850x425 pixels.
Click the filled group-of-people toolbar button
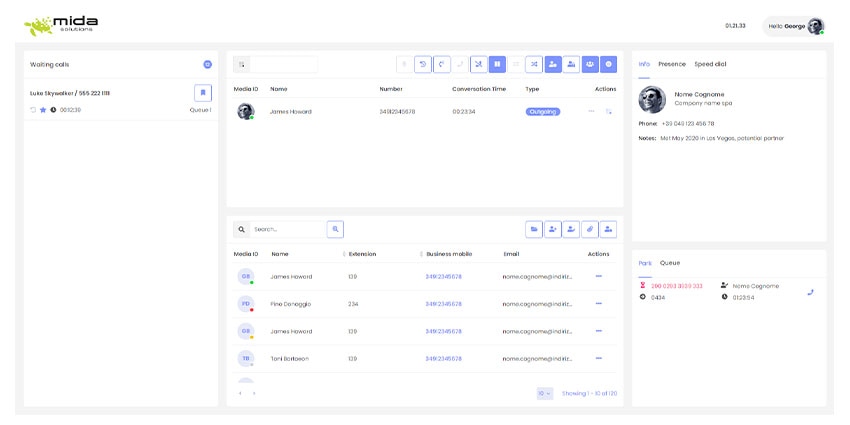590,65
